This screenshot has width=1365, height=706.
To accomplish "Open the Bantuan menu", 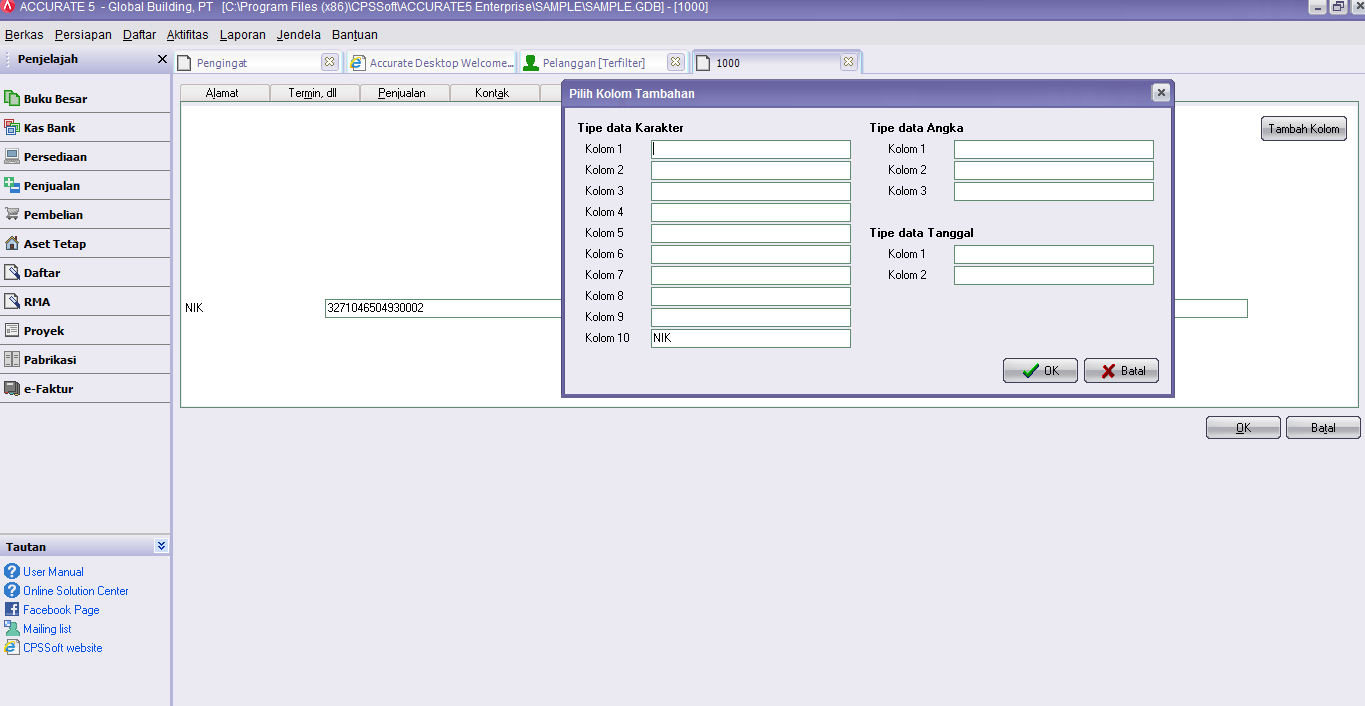I will pos(355,34).
